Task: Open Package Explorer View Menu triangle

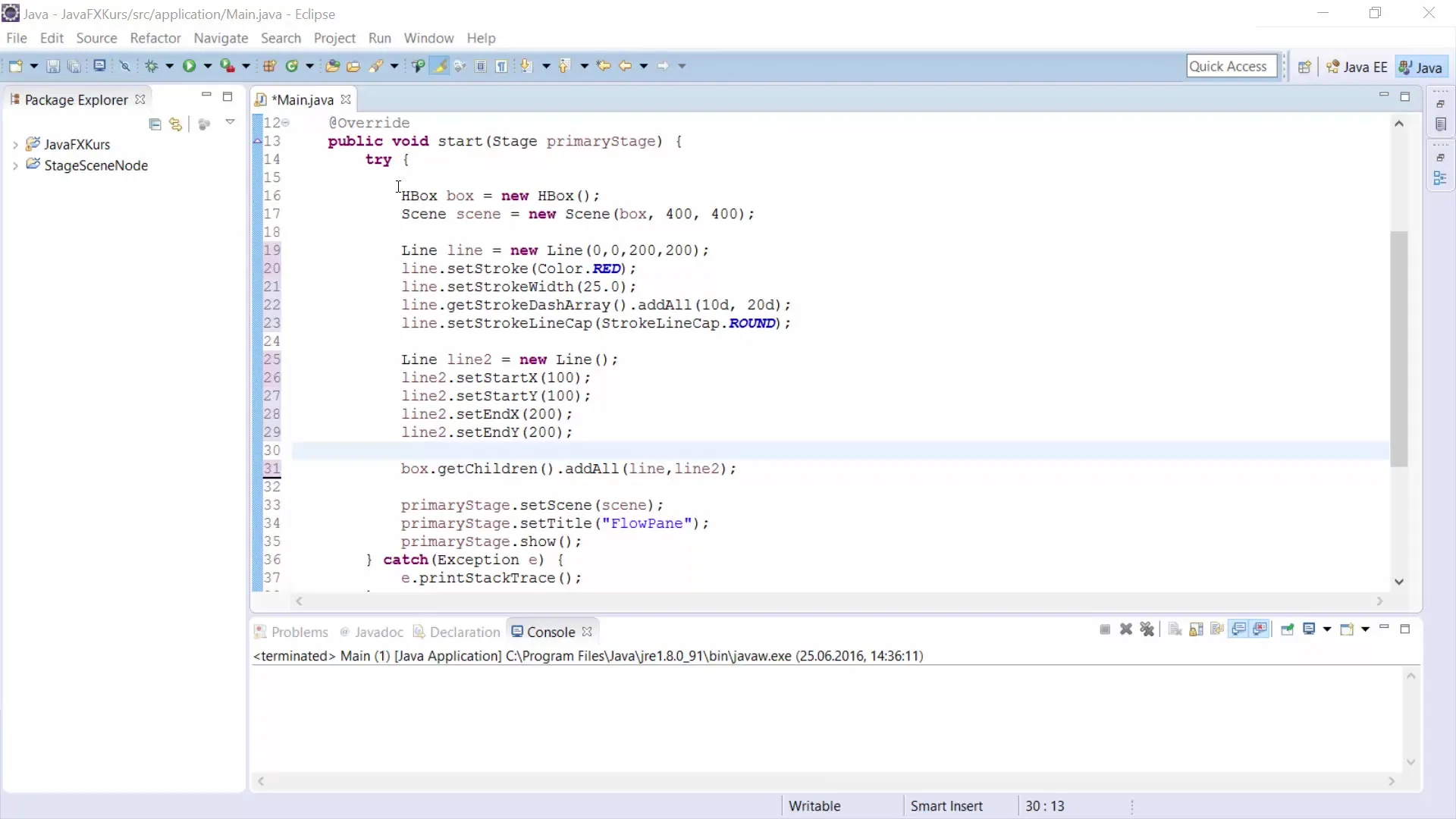Action: click(230, 122)
